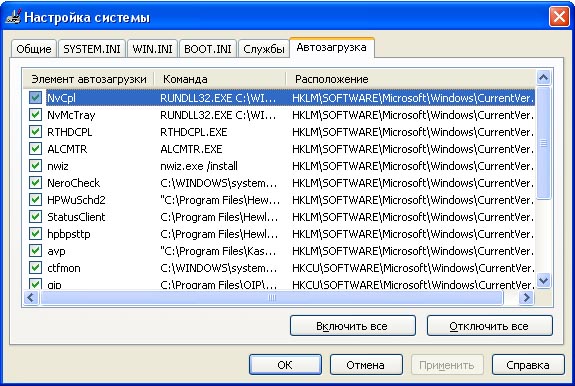Image resolution: width=575 pixels, height=386 pixels.
Task: Click the Отключить все button
Action: point(490,326)
